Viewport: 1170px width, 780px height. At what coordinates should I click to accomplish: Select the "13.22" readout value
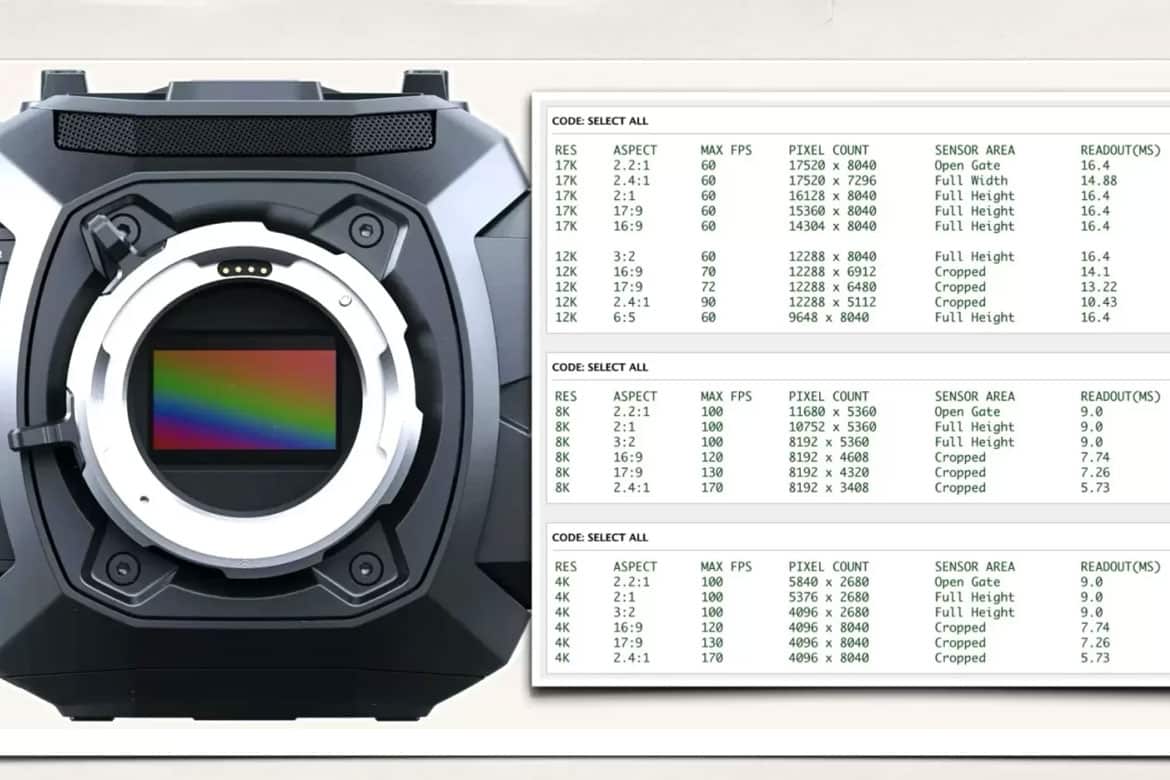coord(1098,287)
